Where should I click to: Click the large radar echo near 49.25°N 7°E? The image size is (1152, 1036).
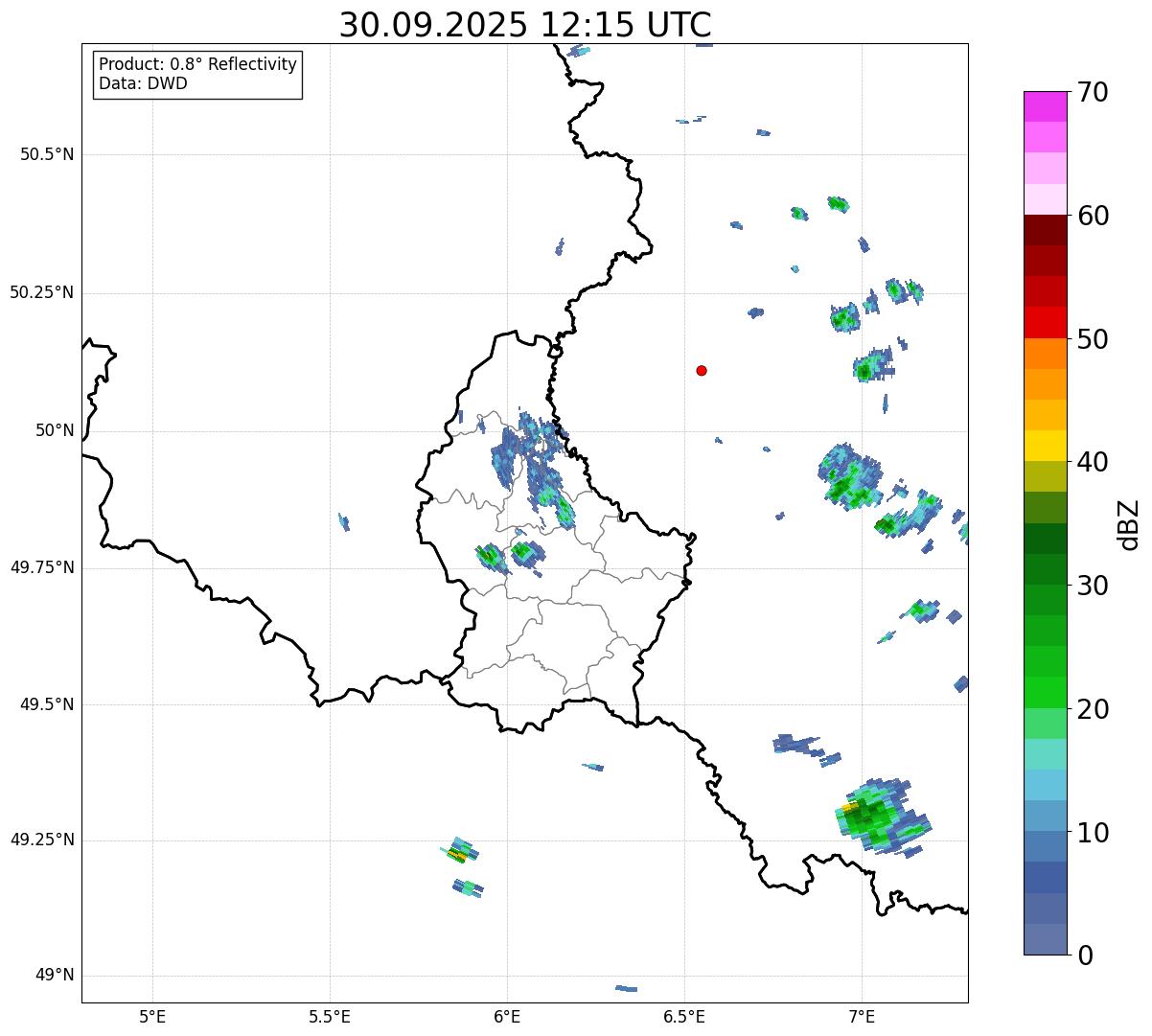(x=882, y=817)
